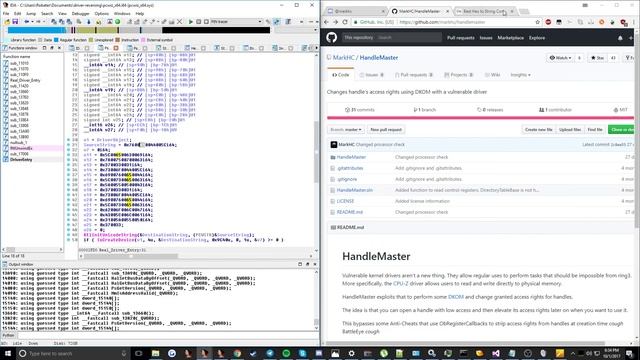The image size is (640, 360).
Task: Open the Debugger menu in IDA
Action: pyautogui.click(x=80, y=13)
